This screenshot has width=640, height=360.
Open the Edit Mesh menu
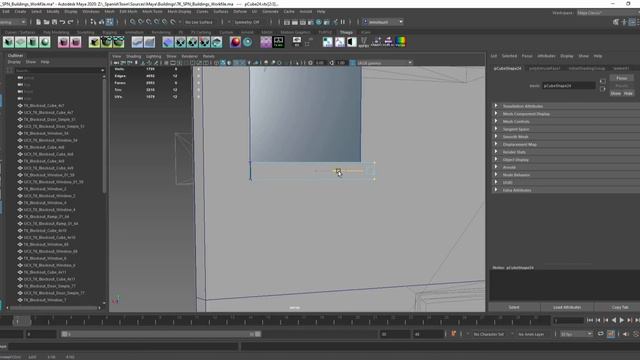pos(128,11)
